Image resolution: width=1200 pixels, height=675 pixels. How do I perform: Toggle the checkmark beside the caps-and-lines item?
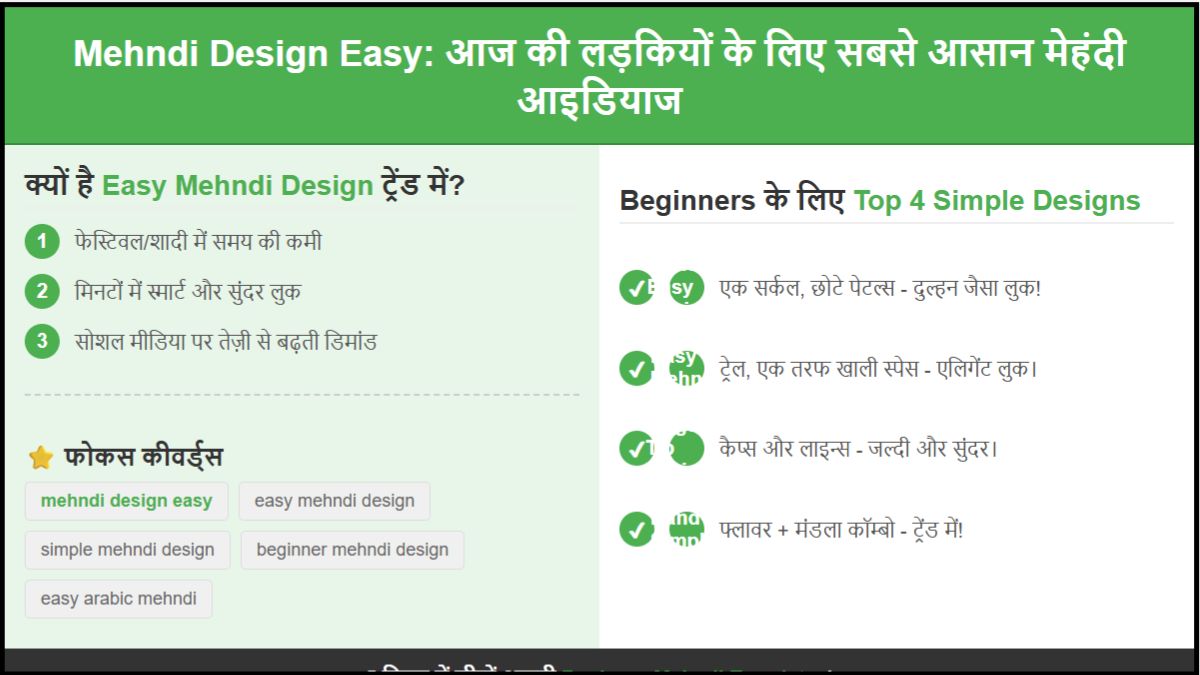[x=637, y=449]
